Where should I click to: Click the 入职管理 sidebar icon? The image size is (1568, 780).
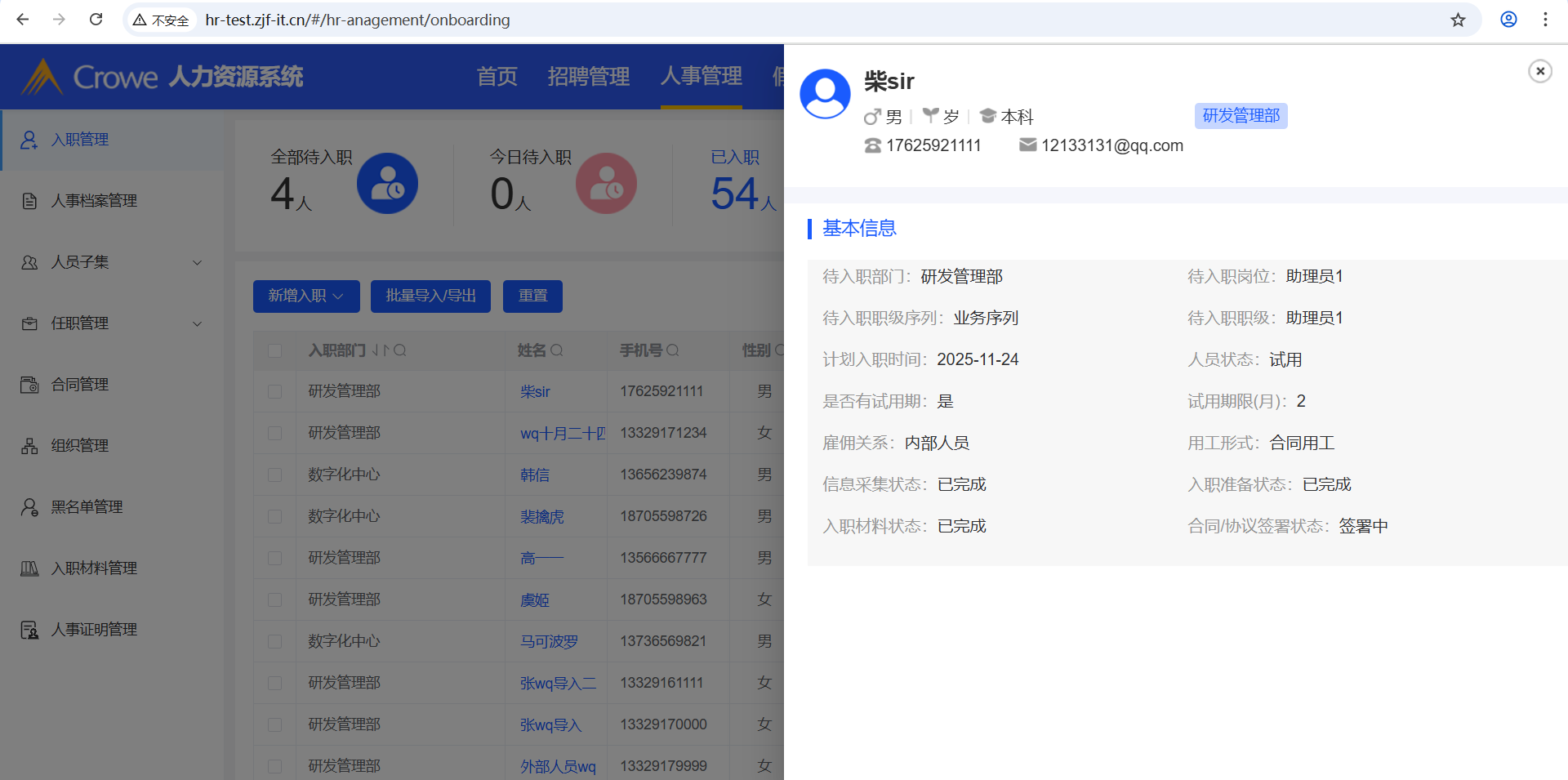coord(29,140)
